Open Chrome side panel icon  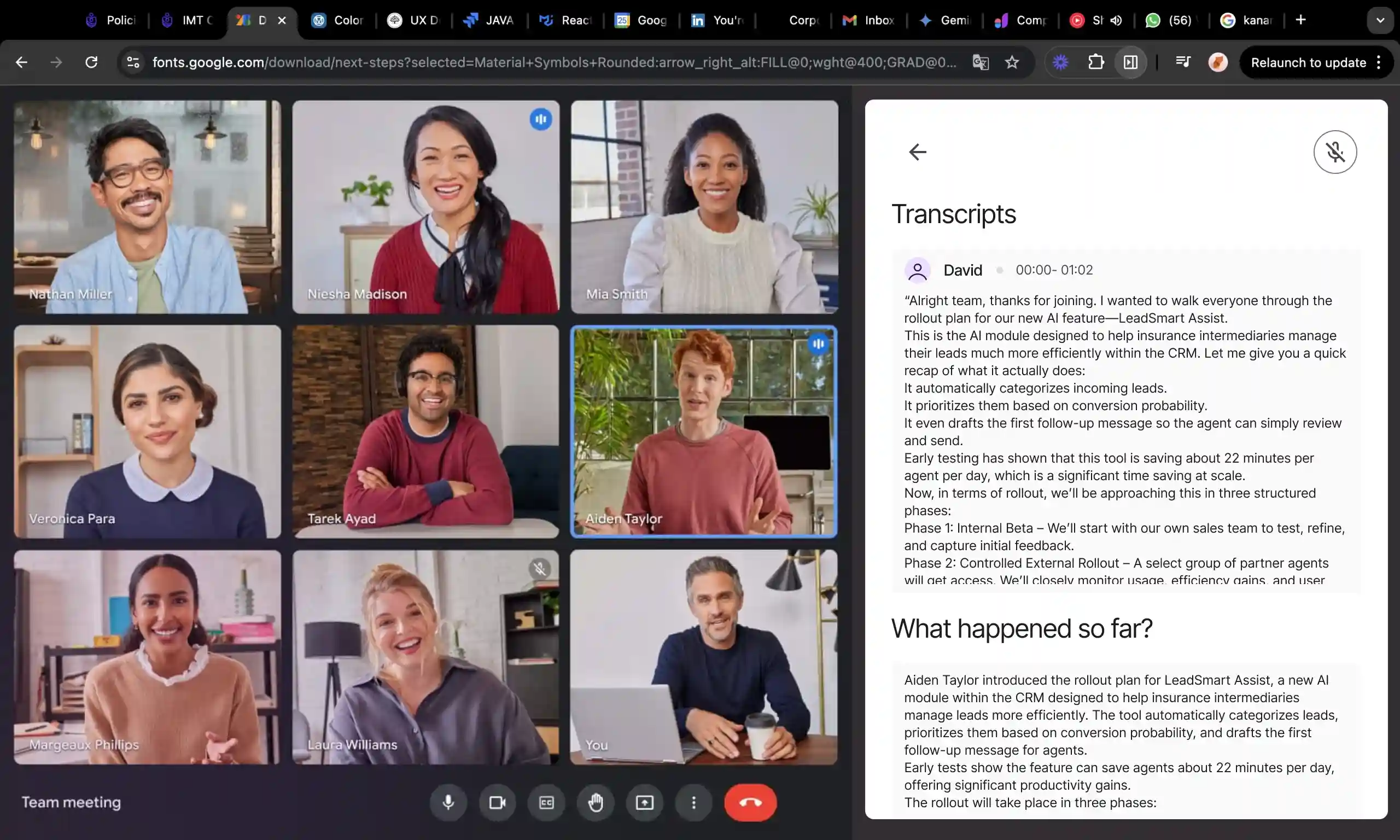click(1130, 62)
